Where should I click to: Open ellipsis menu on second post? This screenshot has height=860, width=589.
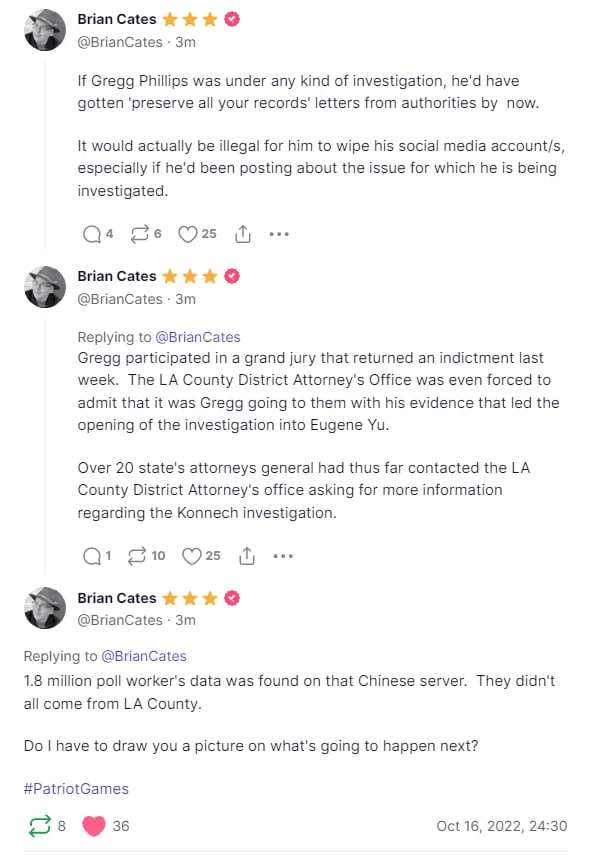(283, 556)
